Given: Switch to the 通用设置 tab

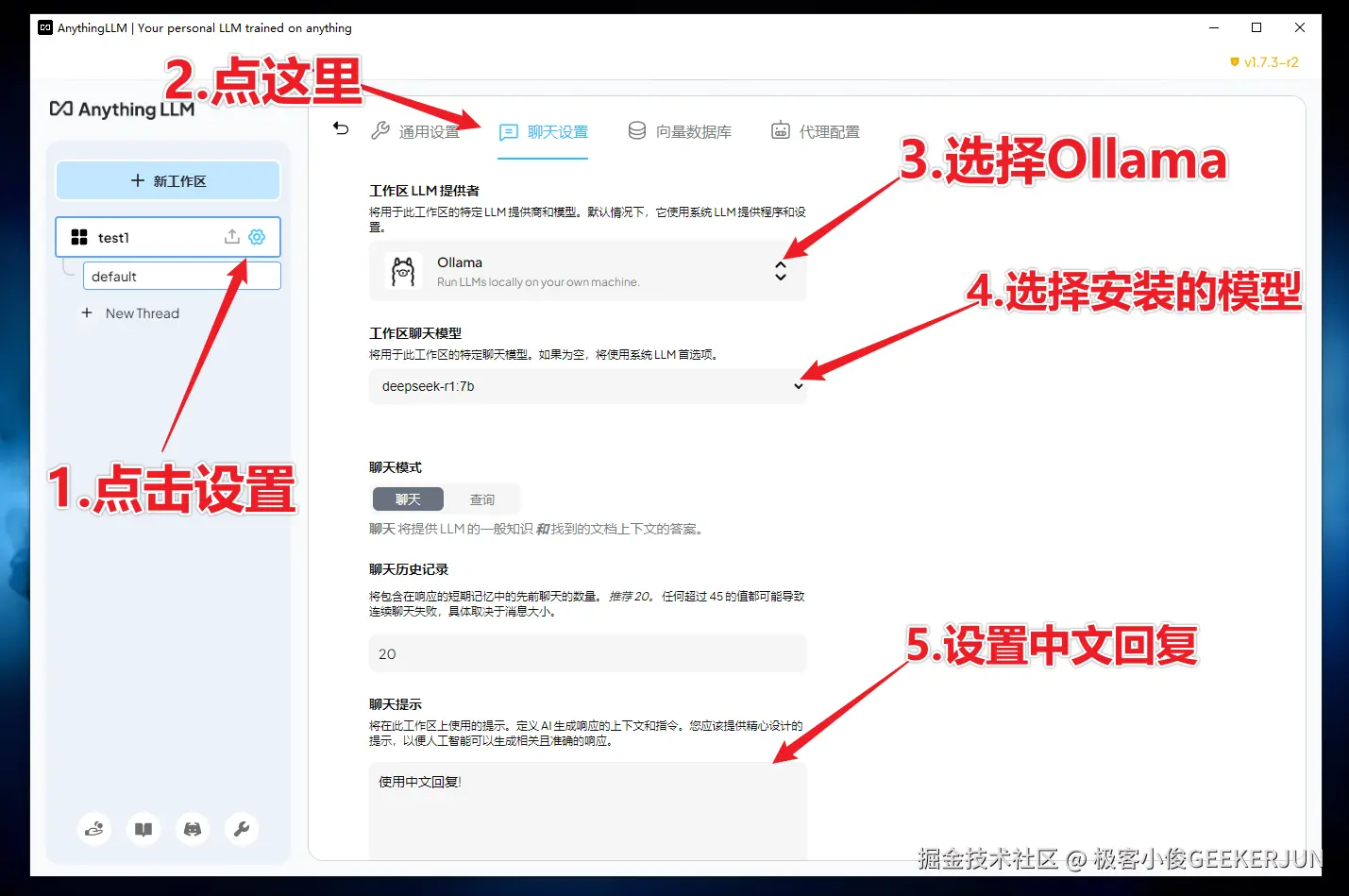Looking at the screenshot, I should (x=415, y=131).
